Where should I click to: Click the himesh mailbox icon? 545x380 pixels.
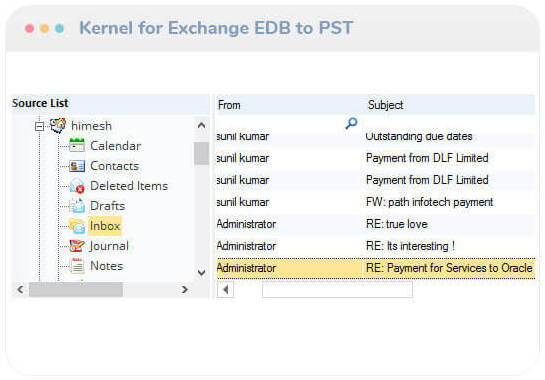[58, 126]
